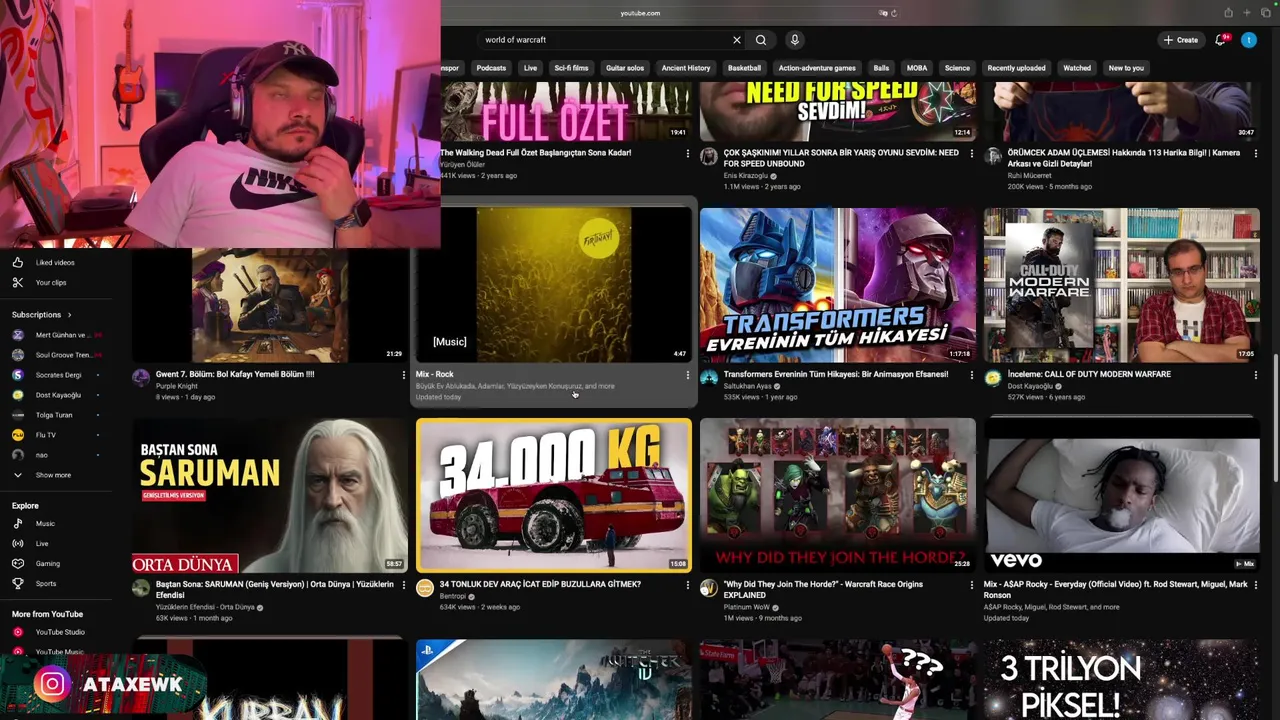Select the Guitar solos filter chip
Screen dimensions: 1280x720
point(625,68)
